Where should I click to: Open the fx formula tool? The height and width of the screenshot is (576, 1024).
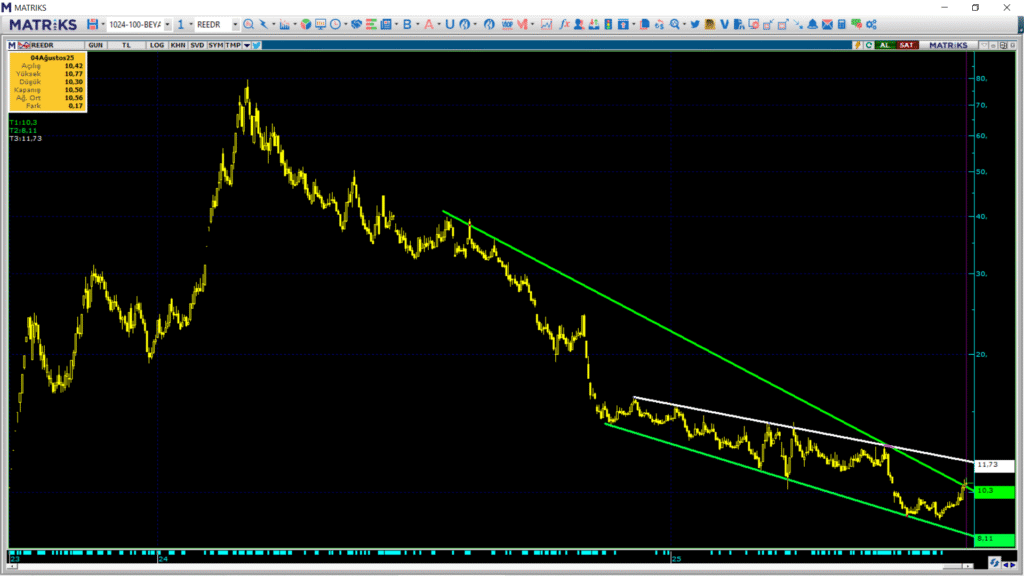[x=565, y=24]
